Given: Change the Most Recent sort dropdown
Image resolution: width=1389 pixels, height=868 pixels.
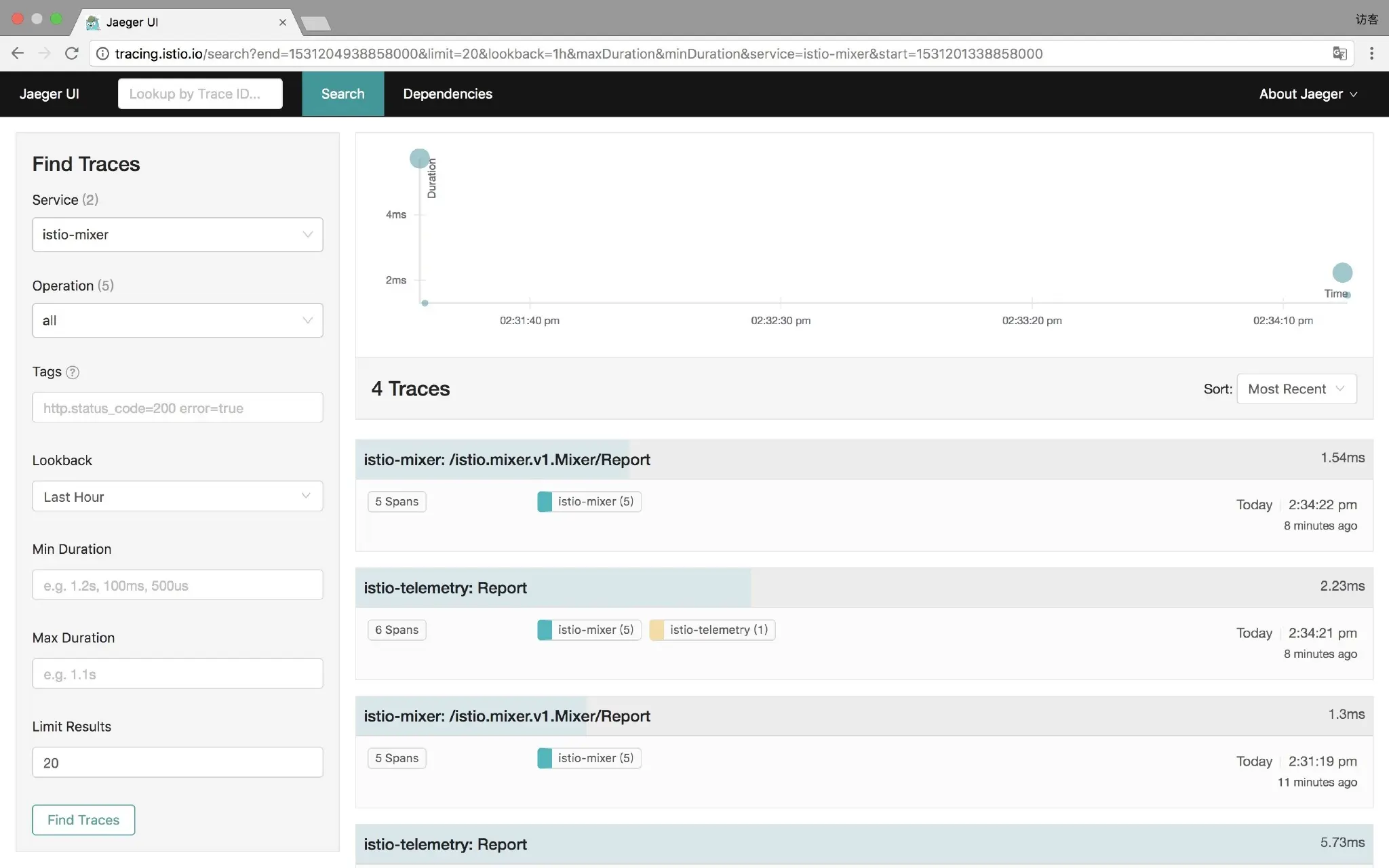Looking at the screenshot, I should (x=1296, y=389).
